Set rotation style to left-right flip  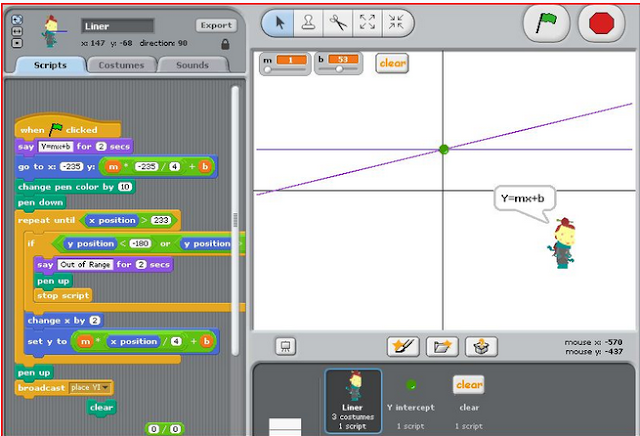pyautogui.click(x=17, y=31)
